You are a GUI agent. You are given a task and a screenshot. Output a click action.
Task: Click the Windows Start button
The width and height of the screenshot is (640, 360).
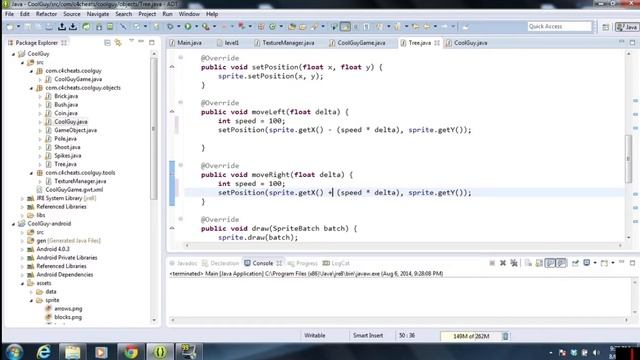click(14, 352)
